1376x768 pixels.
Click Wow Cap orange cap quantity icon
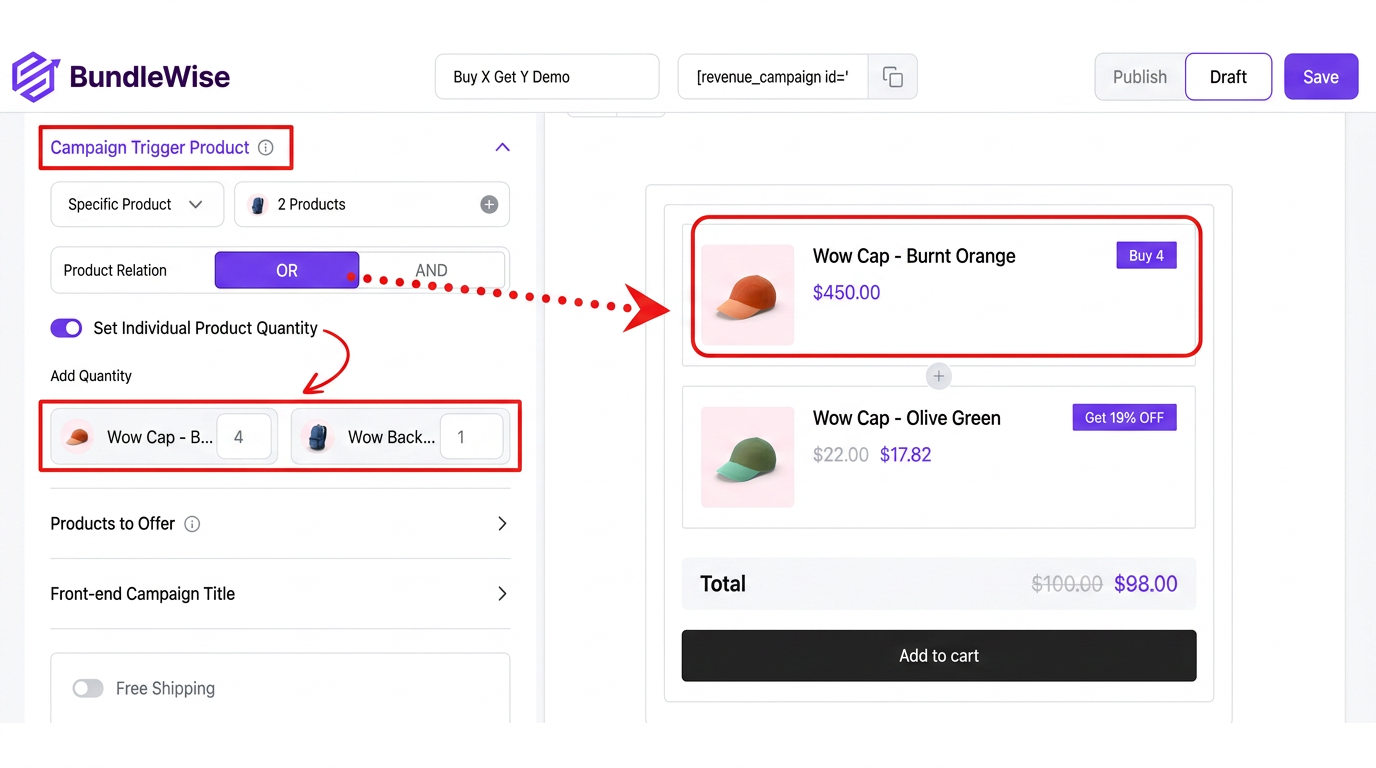[x=77, y=437]
